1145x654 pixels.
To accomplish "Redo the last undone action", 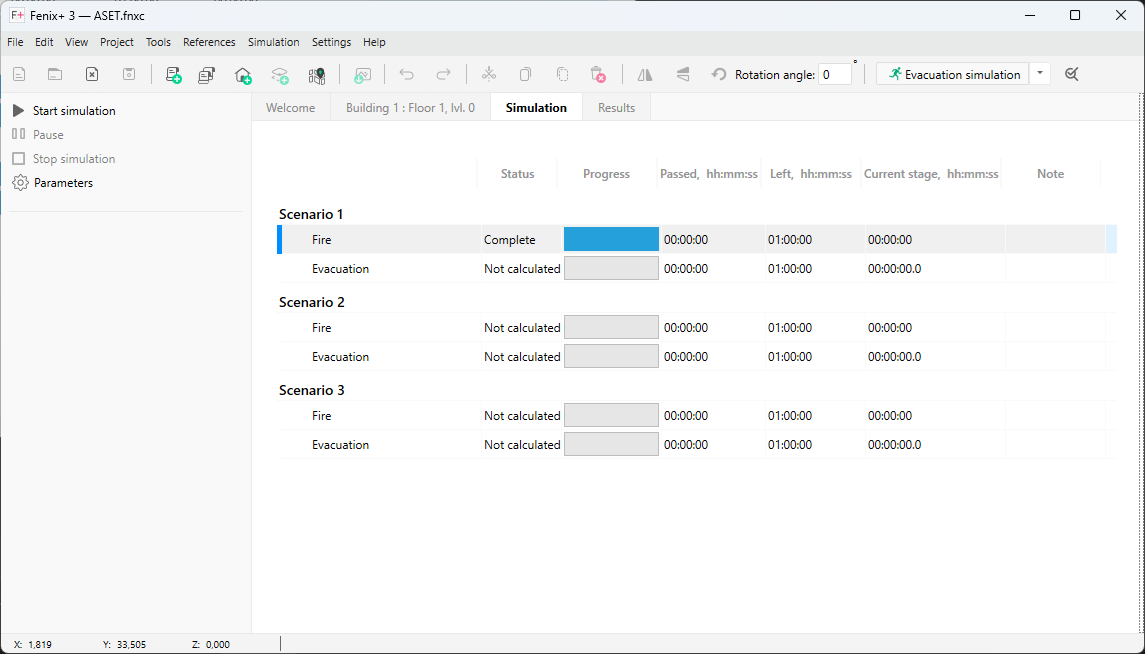I will [443, 73].
